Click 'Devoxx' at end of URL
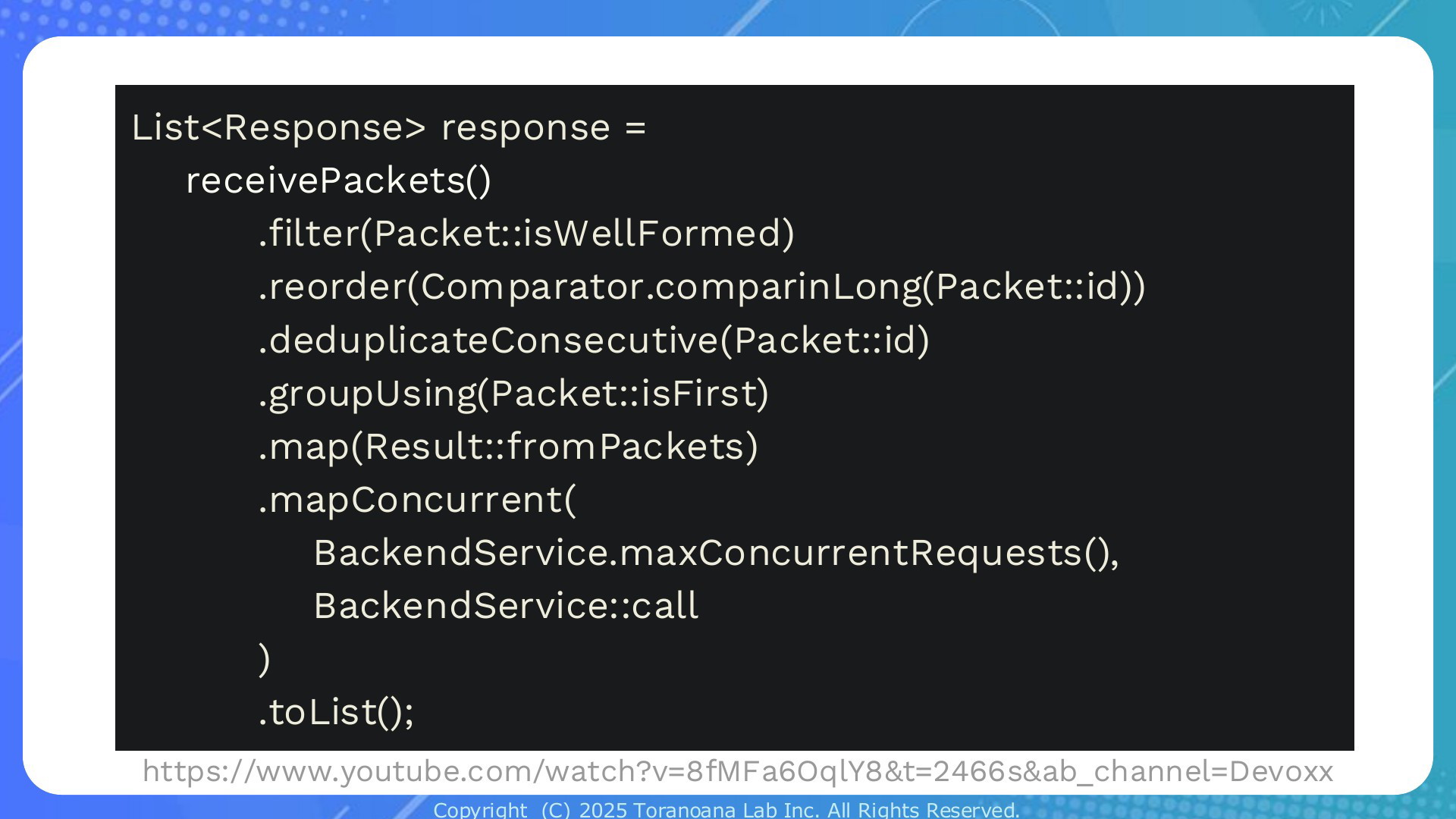Screen dimensions: 1456x819 1281,771
